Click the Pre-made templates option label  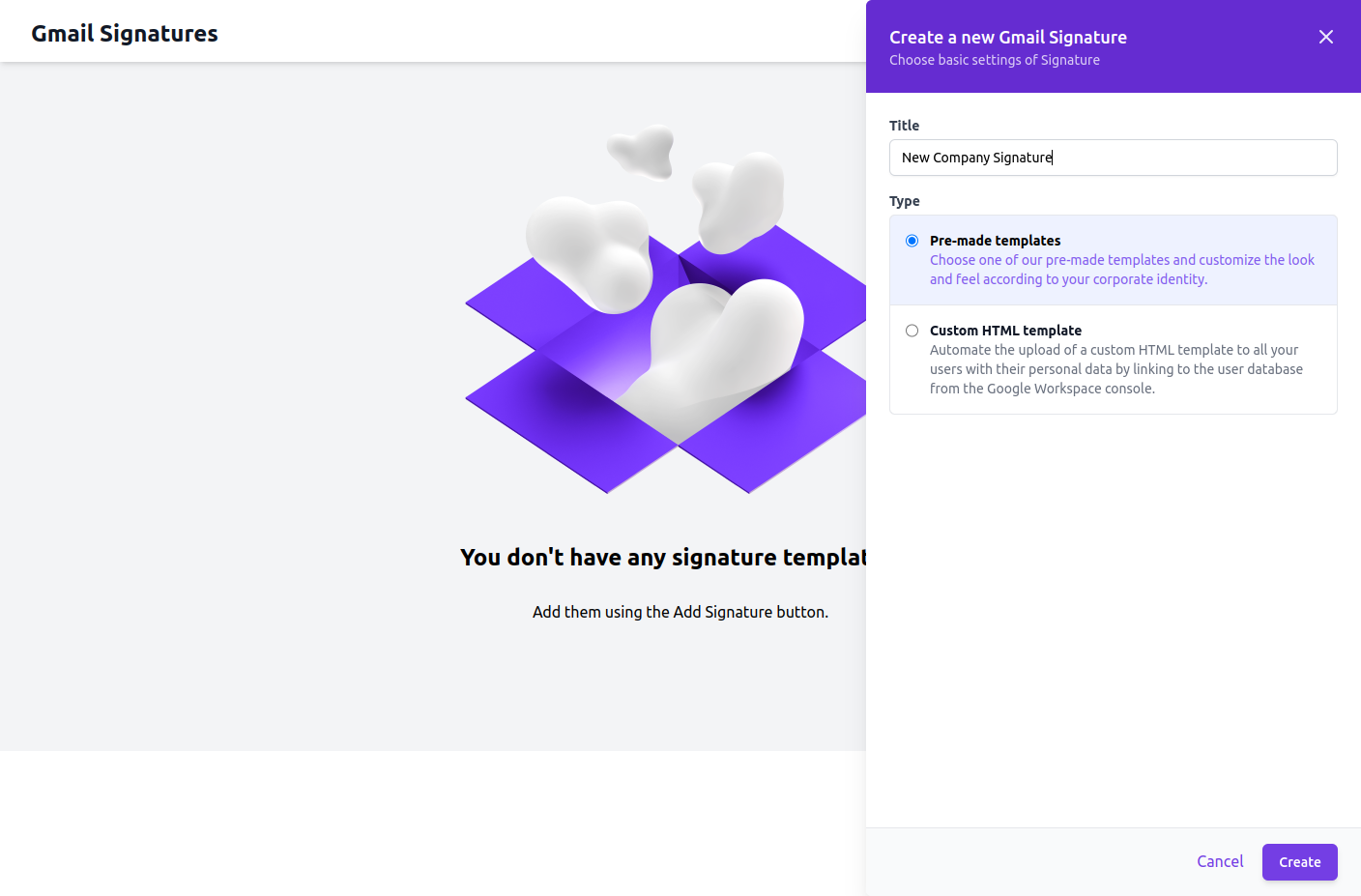[x=995, y=241]
